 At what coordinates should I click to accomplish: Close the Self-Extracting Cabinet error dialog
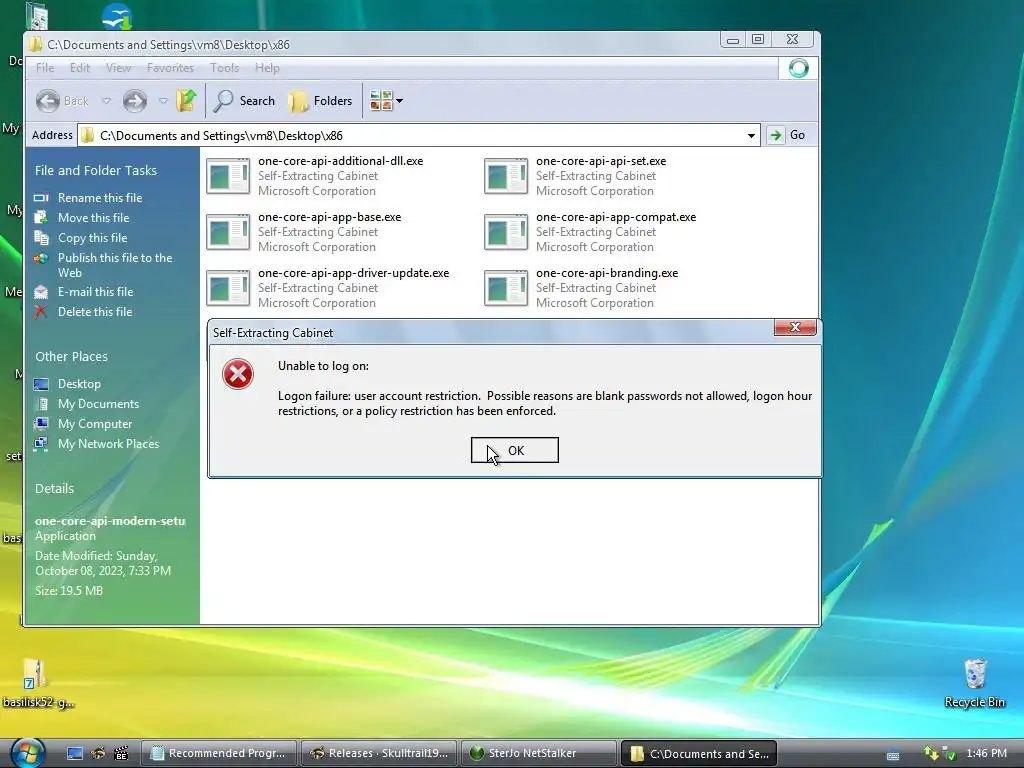tap(795, 327)
